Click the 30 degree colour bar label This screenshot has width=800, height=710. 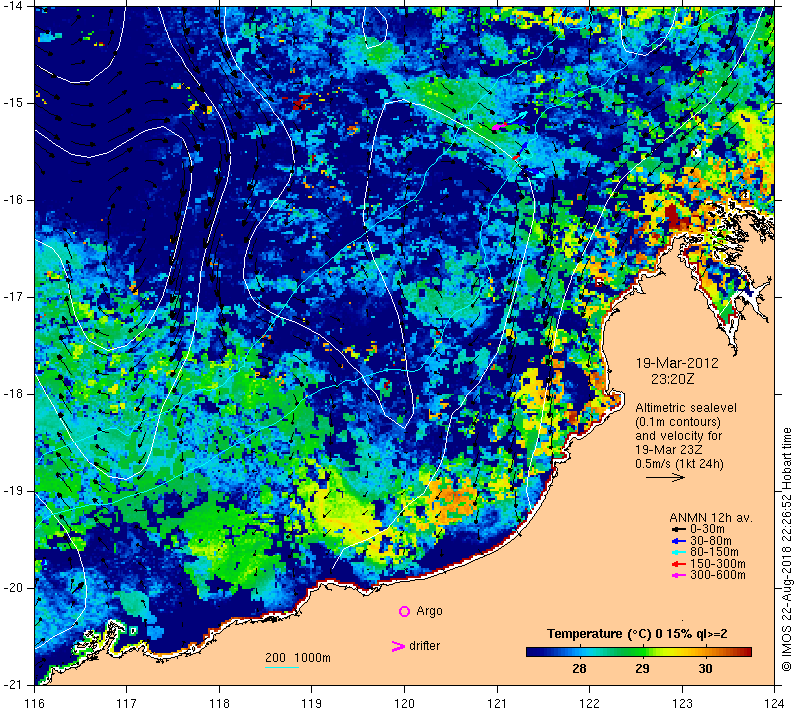click(705, 669)
